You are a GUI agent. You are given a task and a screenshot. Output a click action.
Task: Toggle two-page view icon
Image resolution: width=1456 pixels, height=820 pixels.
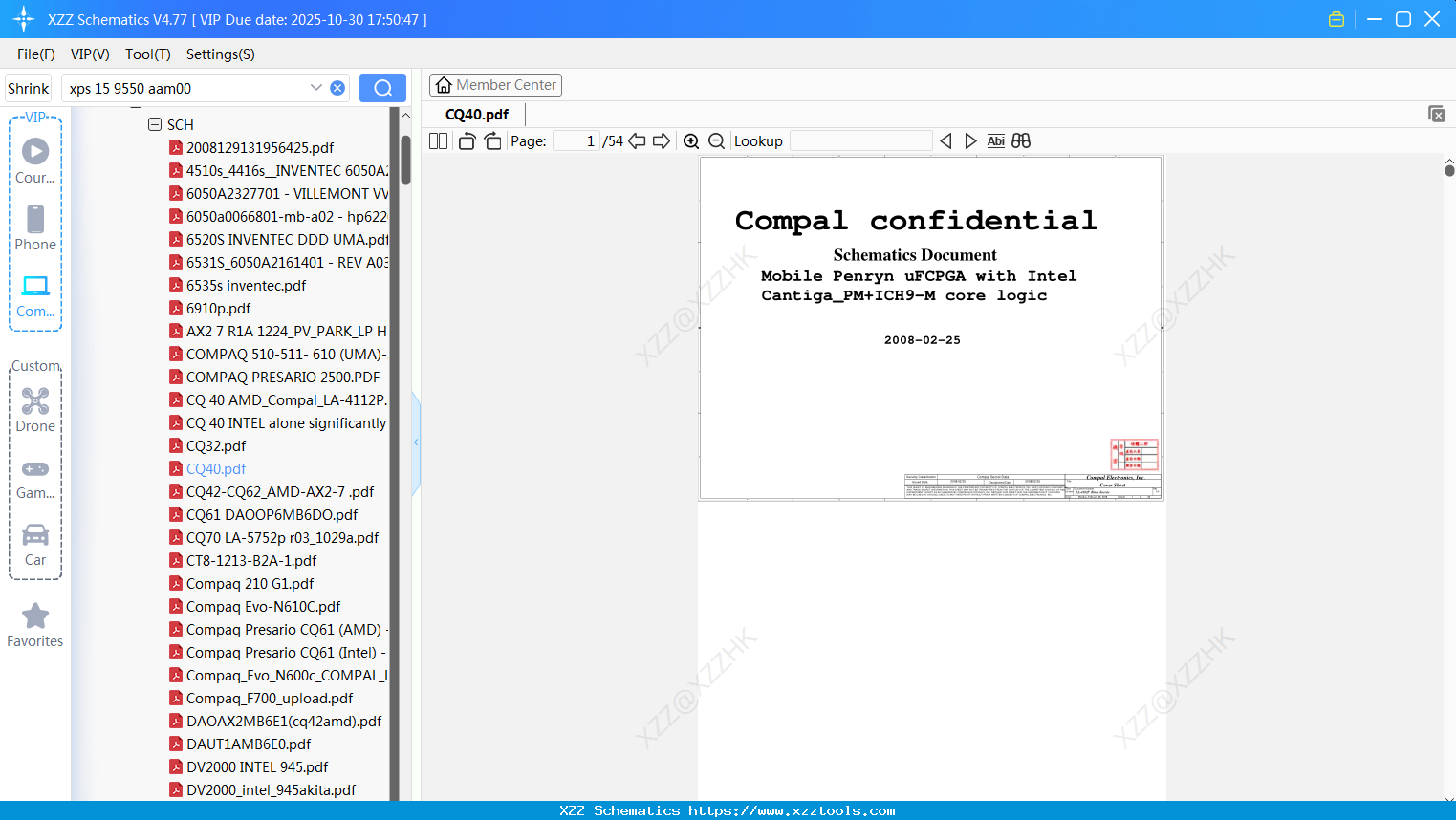[x=438, y=141]
